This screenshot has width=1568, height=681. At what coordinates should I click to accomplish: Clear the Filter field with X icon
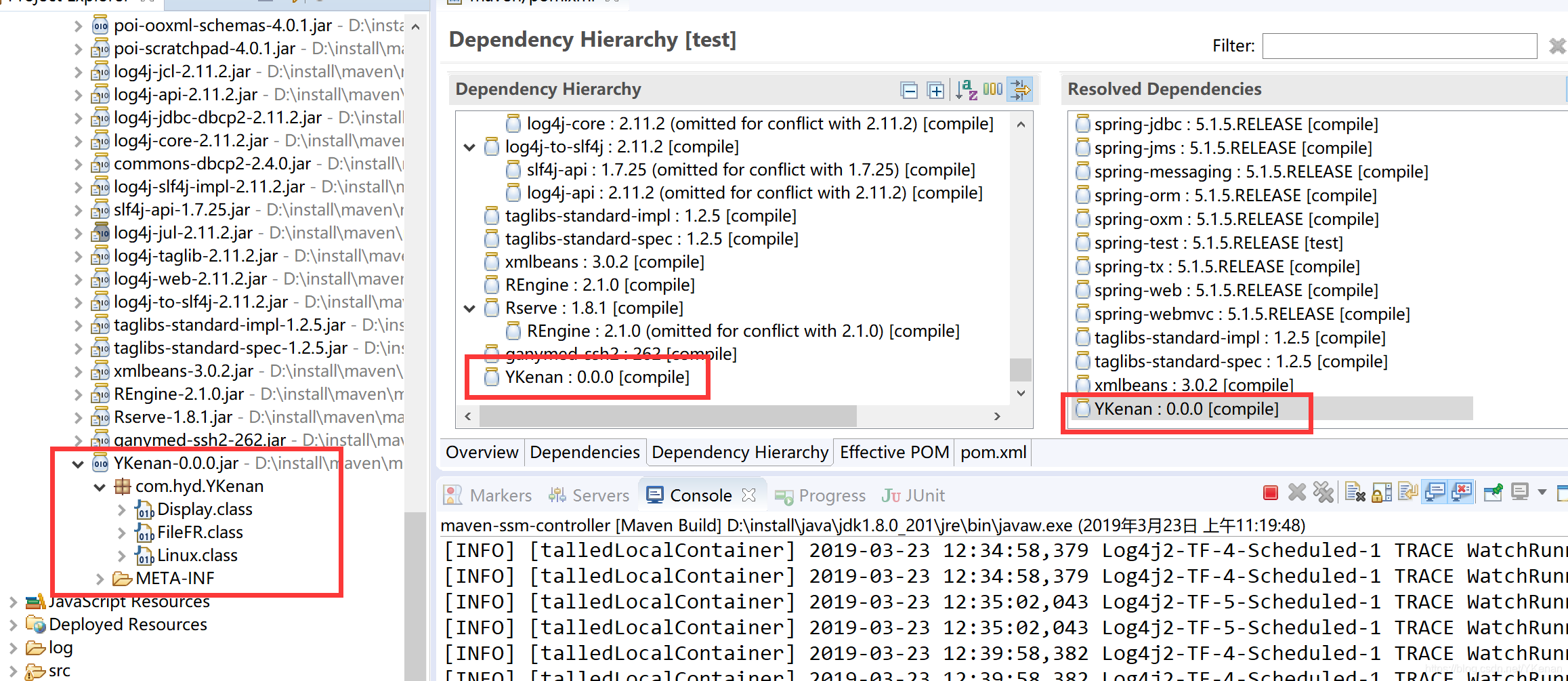click(1557, 45)
